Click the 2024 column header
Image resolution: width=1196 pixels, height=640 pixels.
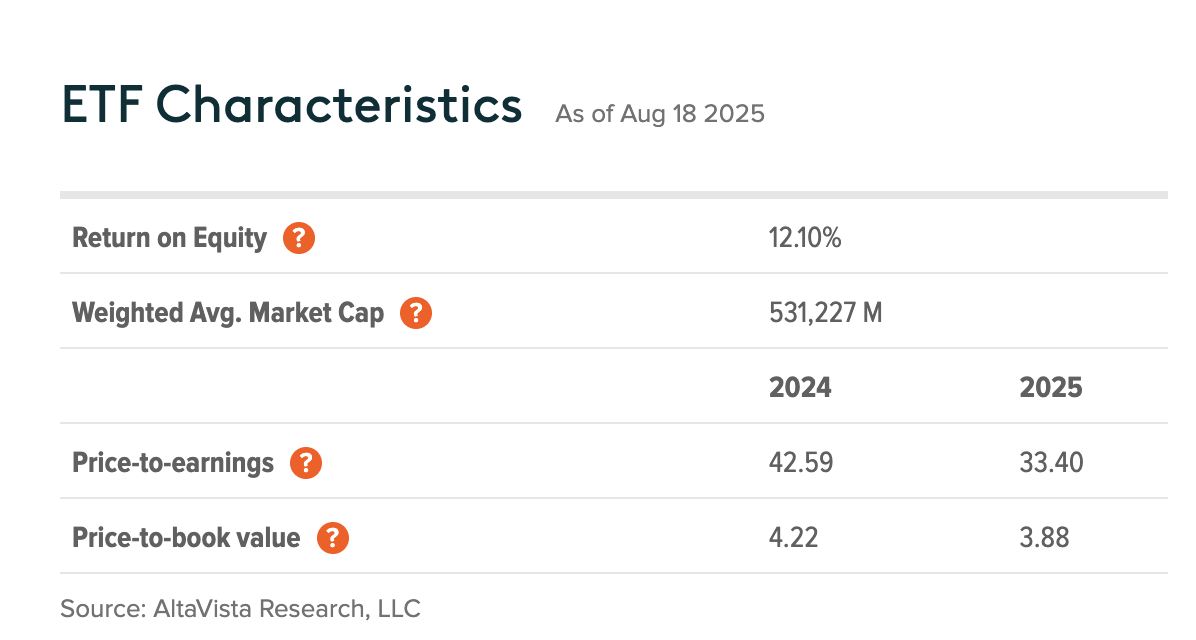tap(800, 388)
